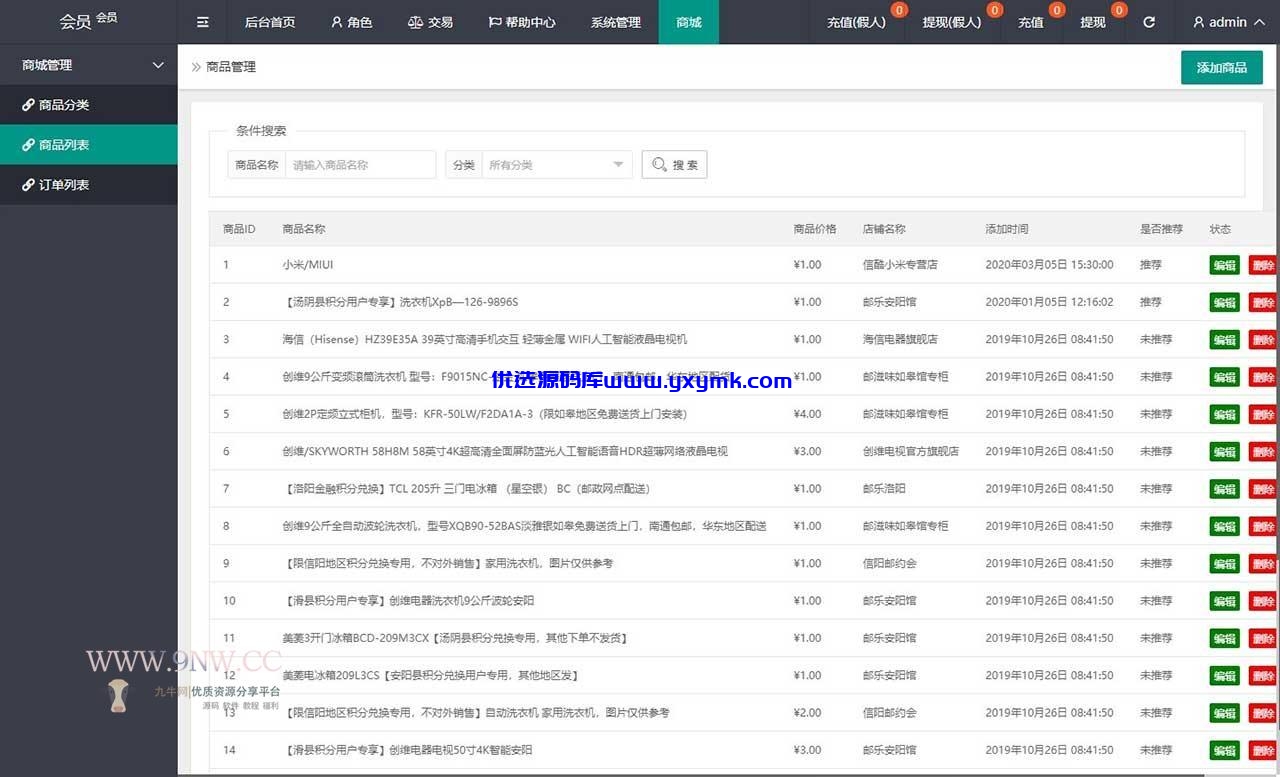Focus the 商品名称 input field

coord(361,165)
